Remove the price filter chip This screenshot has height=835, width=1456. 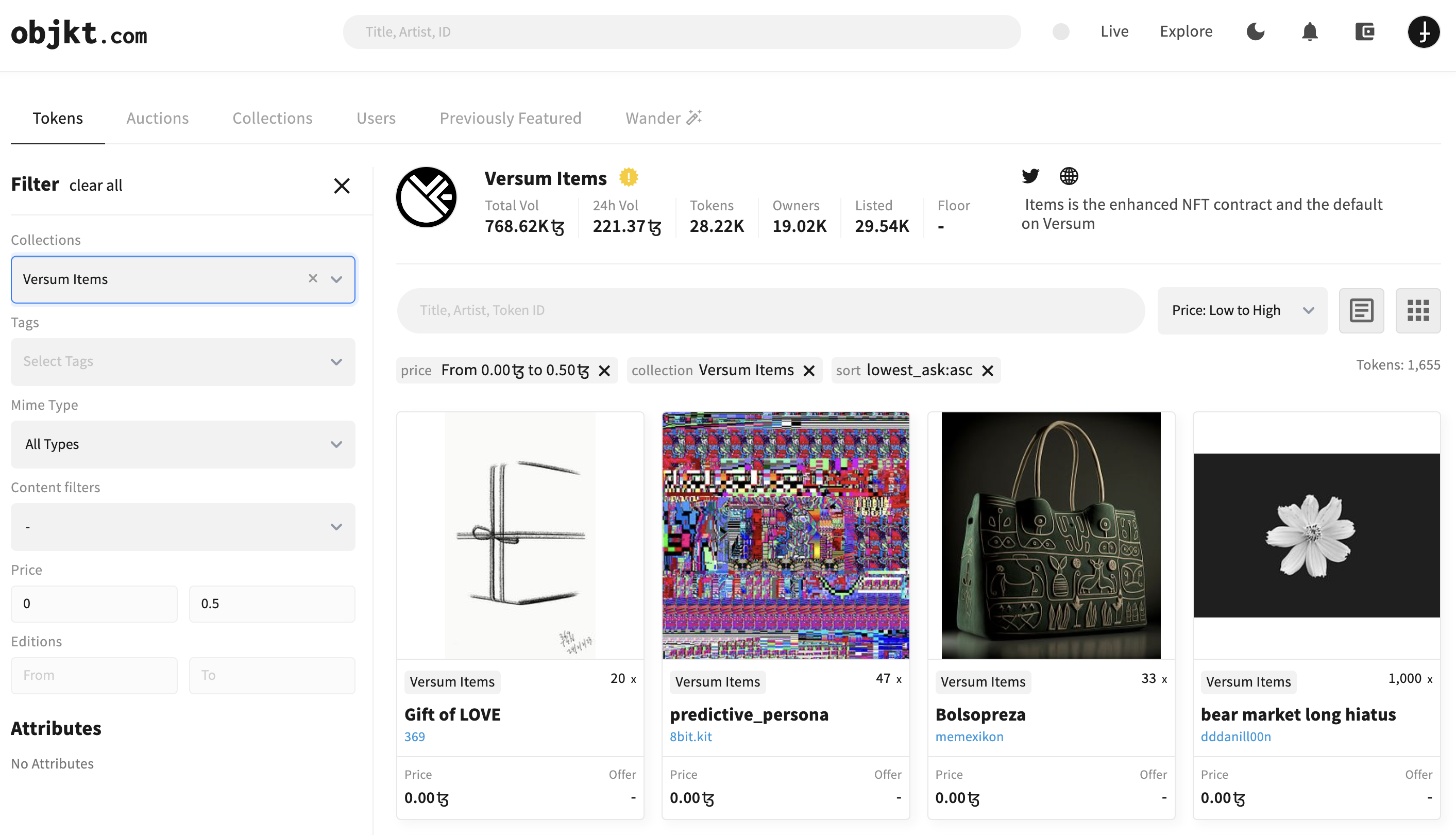604,371
